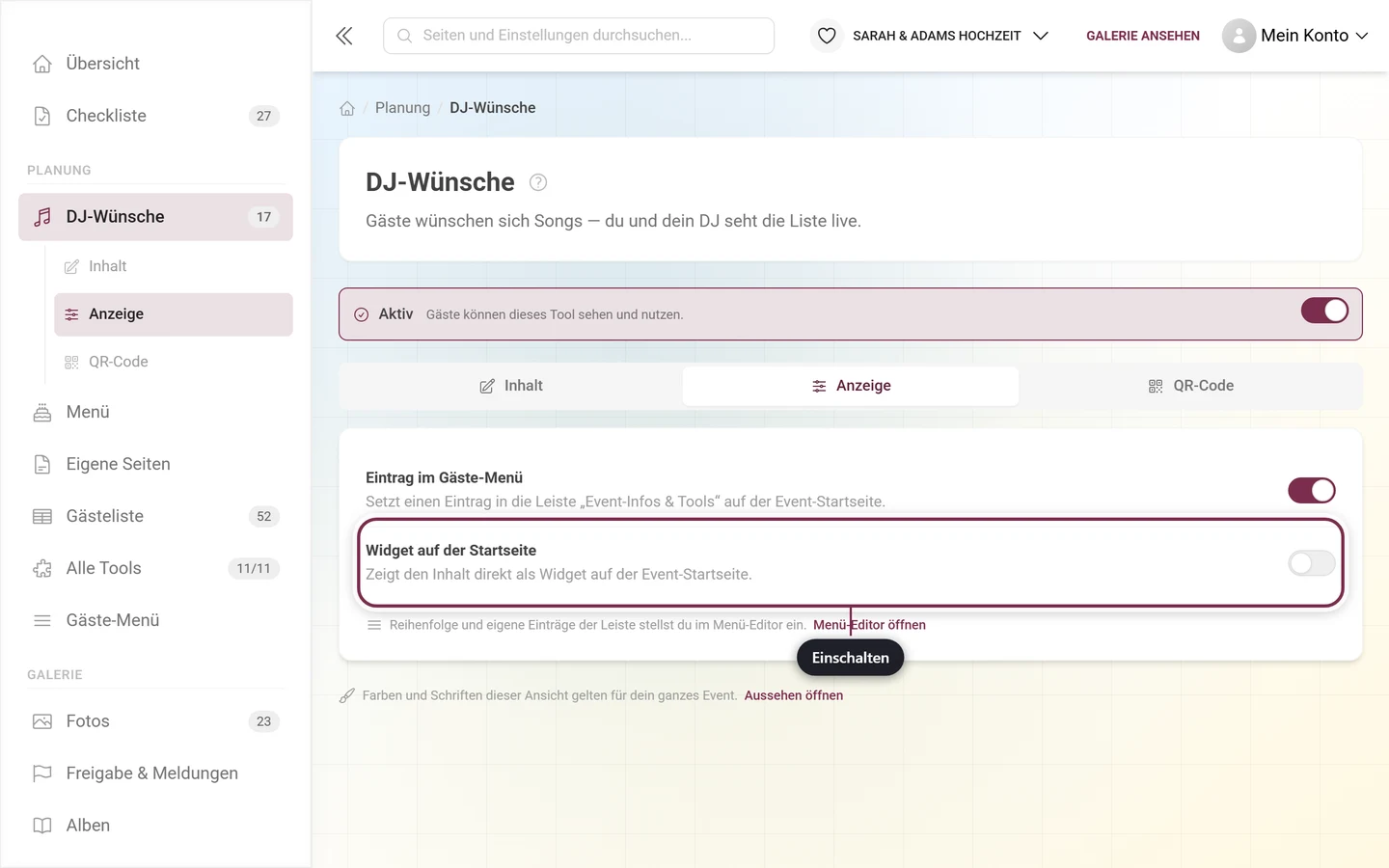Open Gästeliste in sidebar
The height and width of the screenshot is (868, 1389).
click(155, 516)
